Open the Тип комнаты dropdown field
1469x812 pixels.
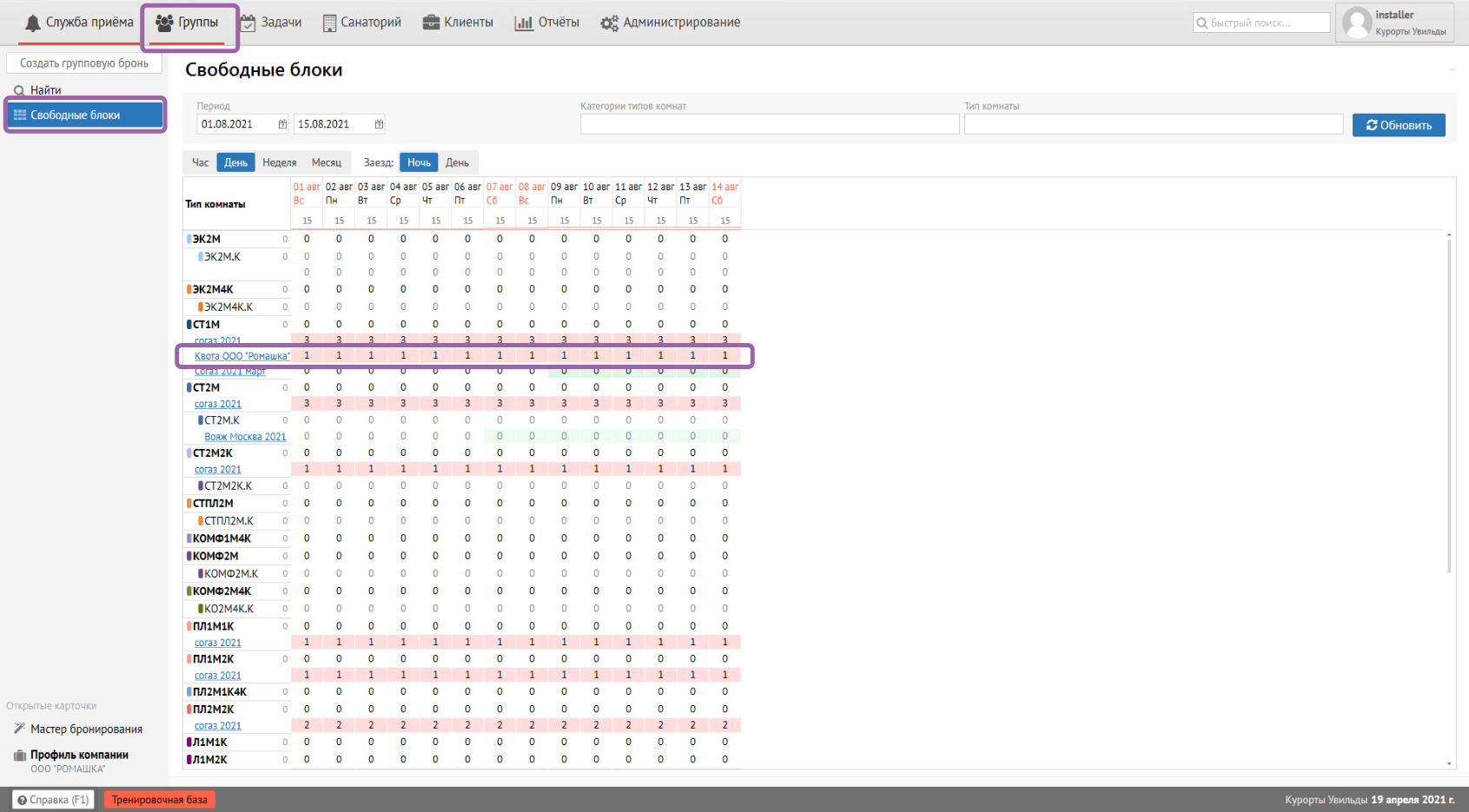coord(1153,124)
